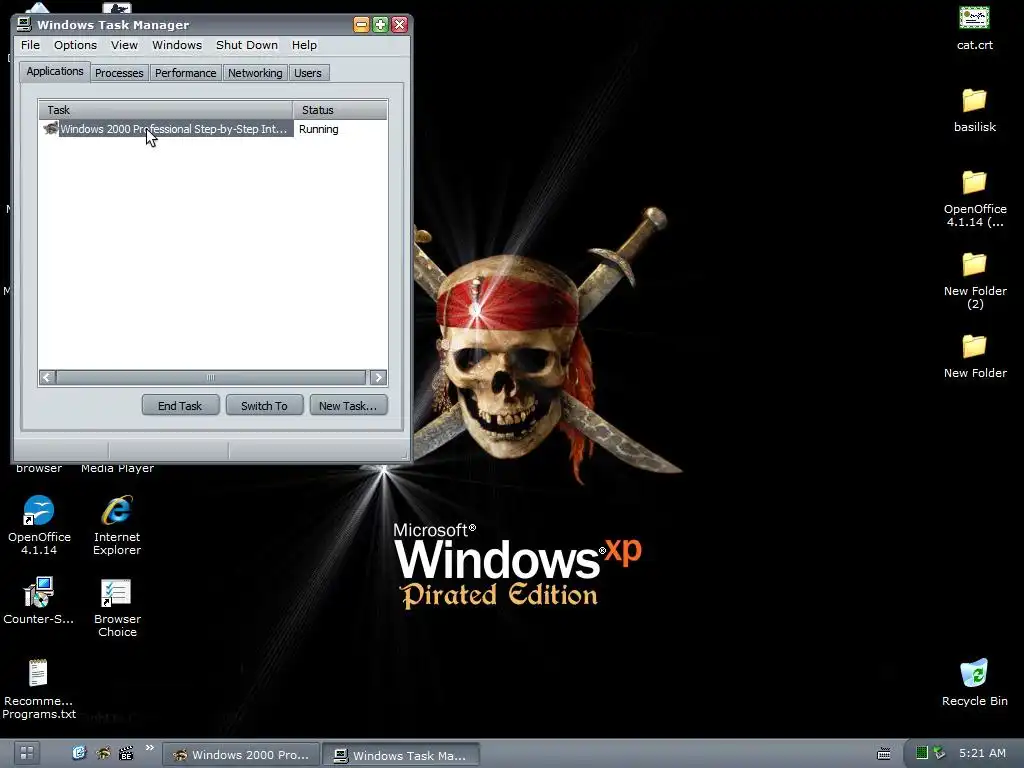The image size is (1024, 768).
Task: Switch to the Networking tab
Action: point(255,73)
